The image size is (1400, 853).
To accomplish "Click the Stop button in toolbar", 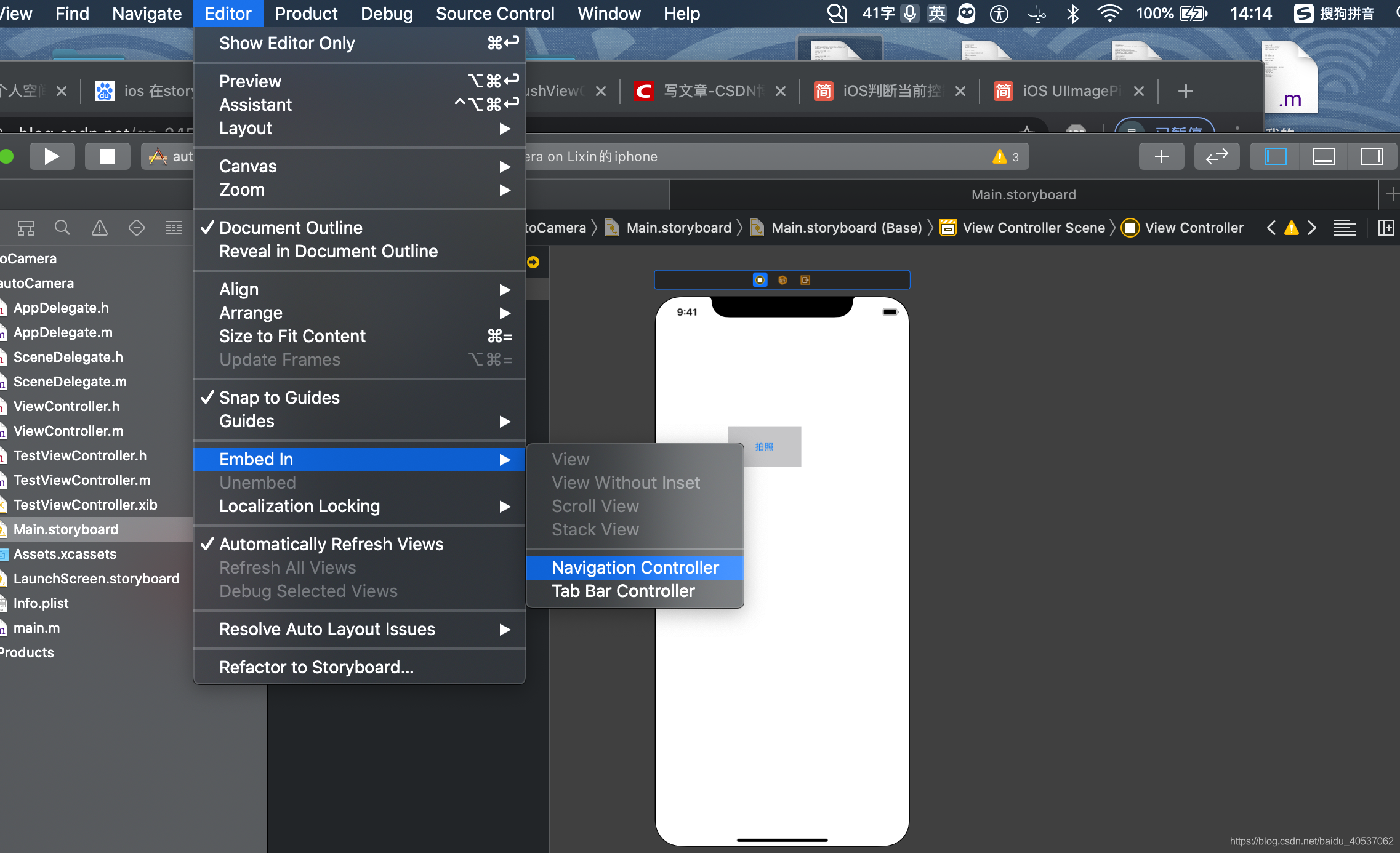I will pos(107,156).
